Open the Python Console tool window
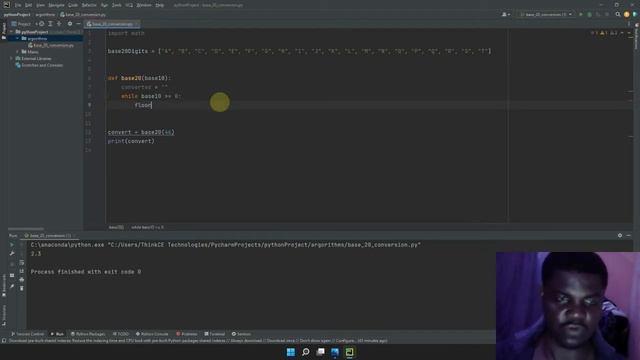Viewport: 640px width, 360px height. 152,334
